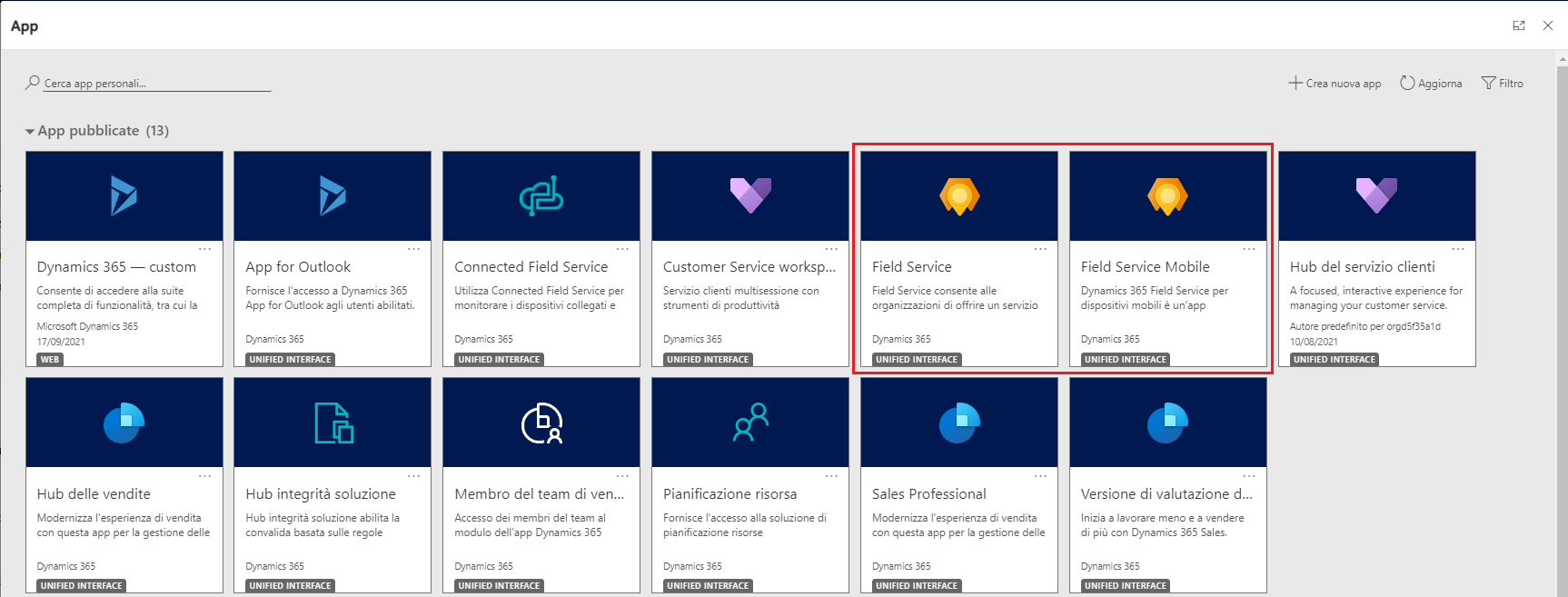Image resolution: width=1568 pixels, height=597 pixels.
Task: Open more options for Field Service Mobile
Action: [1250, 249]
